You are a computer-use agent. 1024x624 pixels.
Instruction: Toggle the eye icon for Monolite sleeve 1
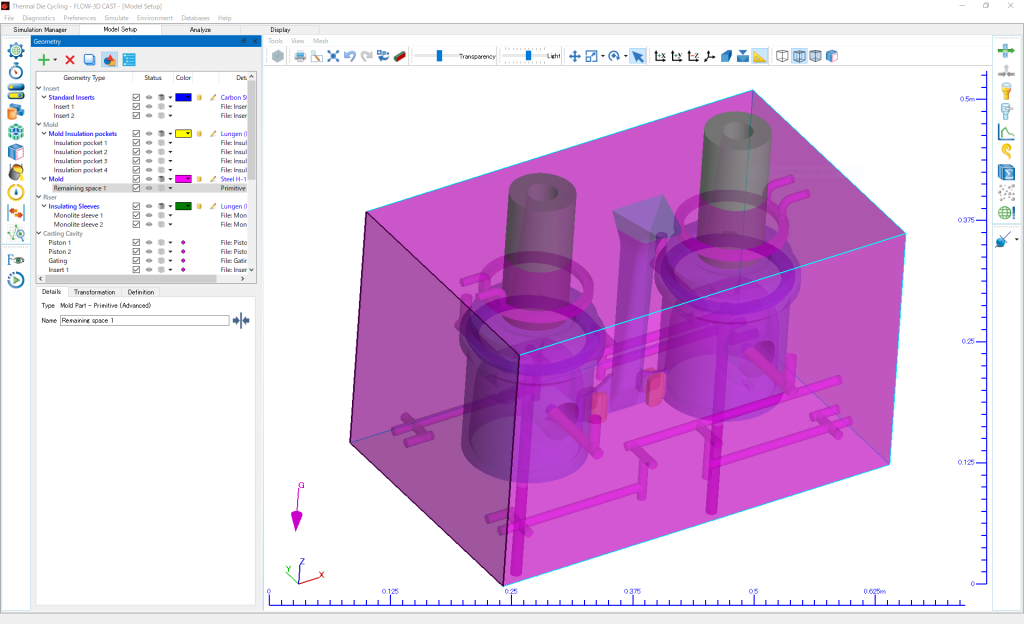pos(148,215)
